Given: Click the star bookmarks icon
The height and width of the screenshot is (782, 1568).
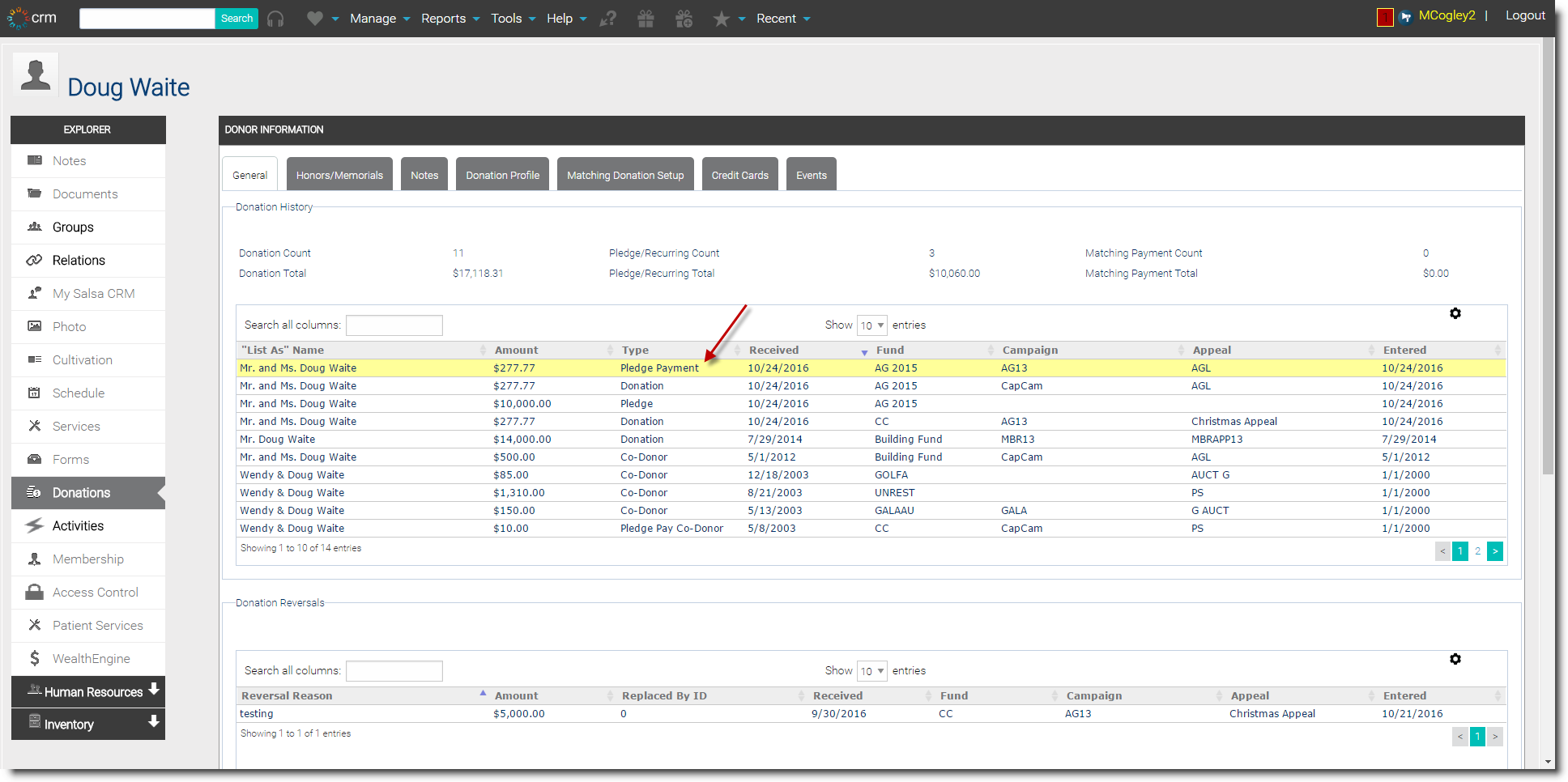Looking at the screenshot, I should (721, 19).
